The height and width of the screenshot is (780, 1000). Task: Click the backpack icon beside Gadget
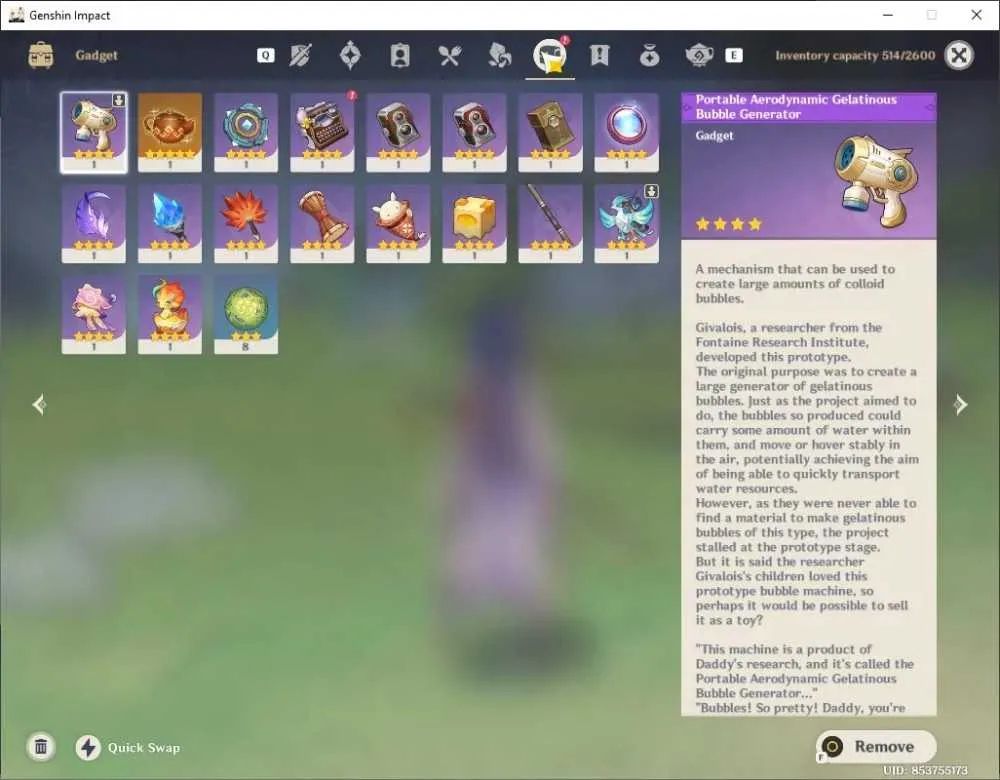[41, 55]
